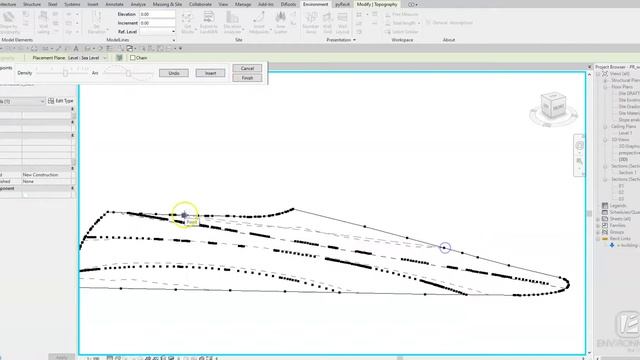Click the steering wheel navigation icon
The image size is (640, 360).
pyautogui.click(x=579, y=146)
